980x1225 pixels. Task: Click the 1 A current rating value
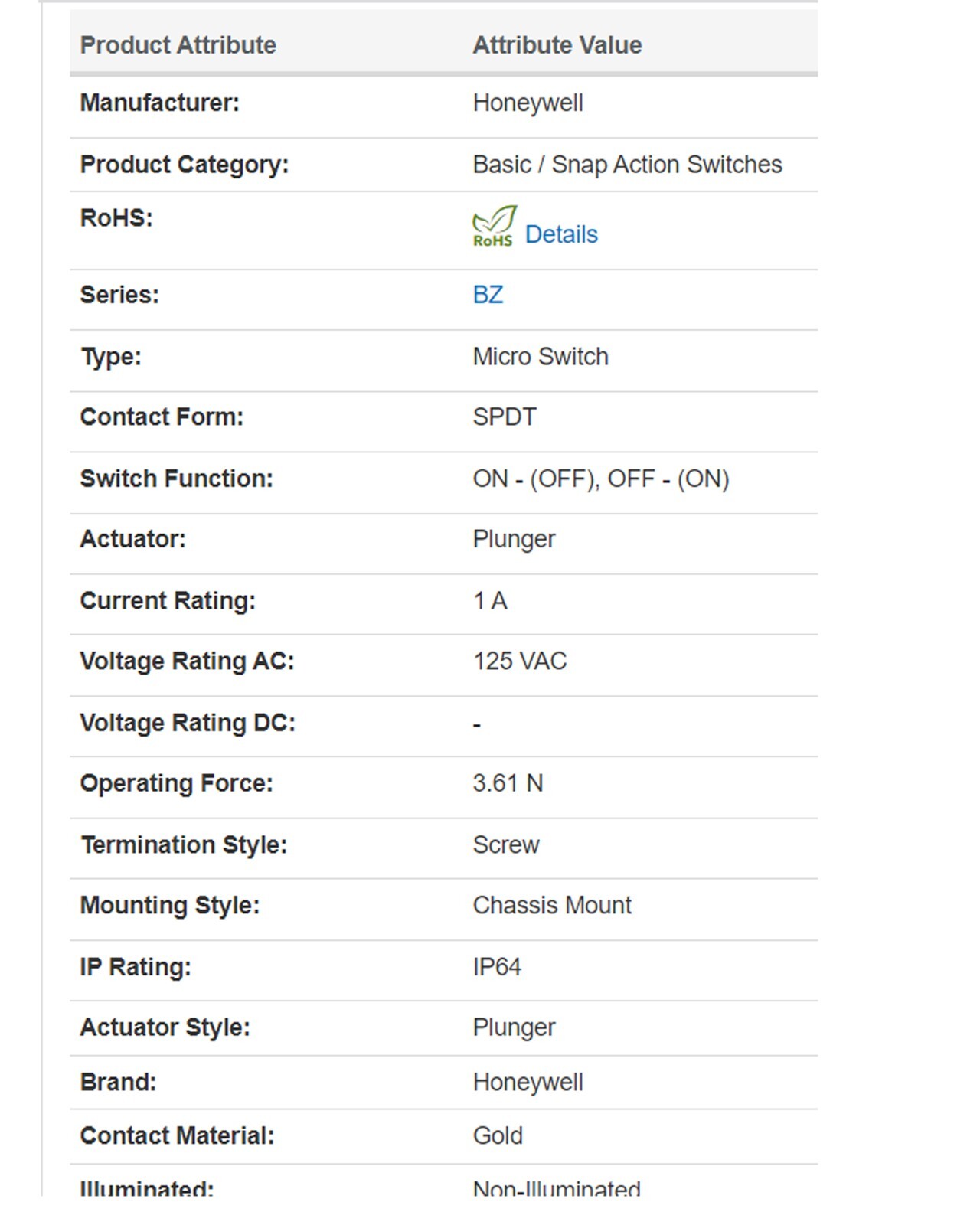[490, 601]
